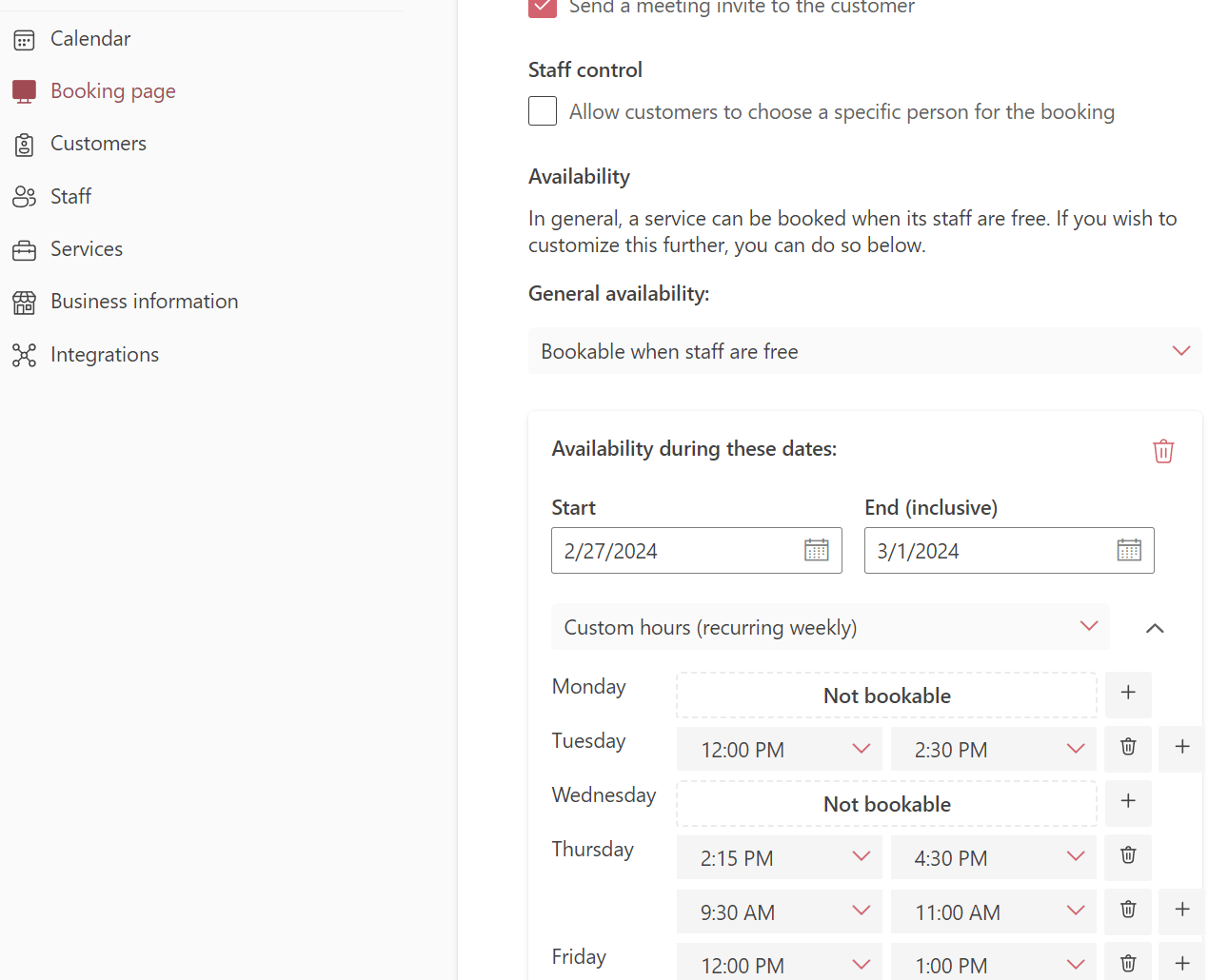Add another time slot for Thursday
The width and height of the screenshot is (1228, 980).
[x=1182, y=911]
